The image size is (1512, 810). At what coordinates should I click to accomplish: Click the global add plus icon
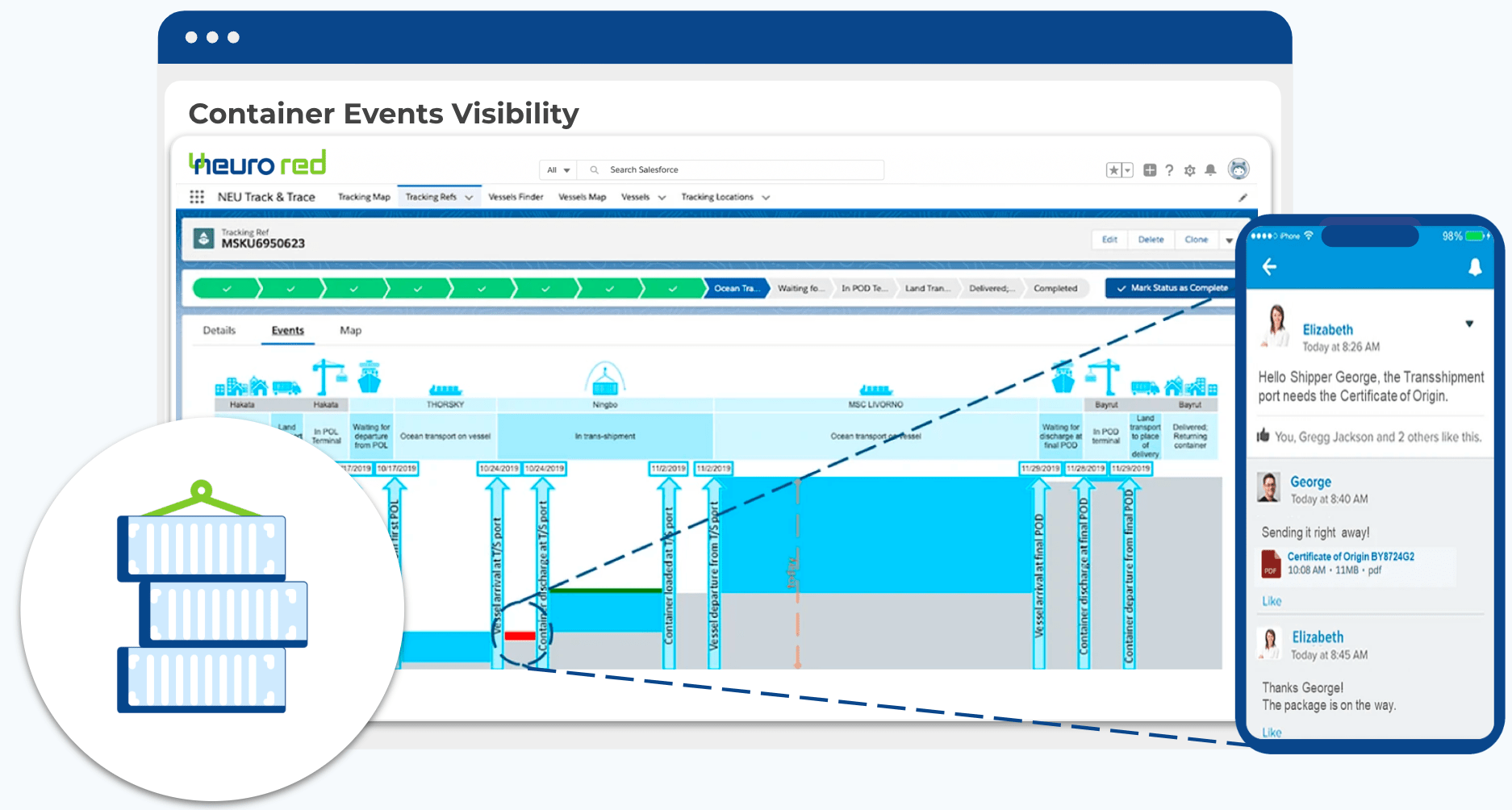(1150, 170)
